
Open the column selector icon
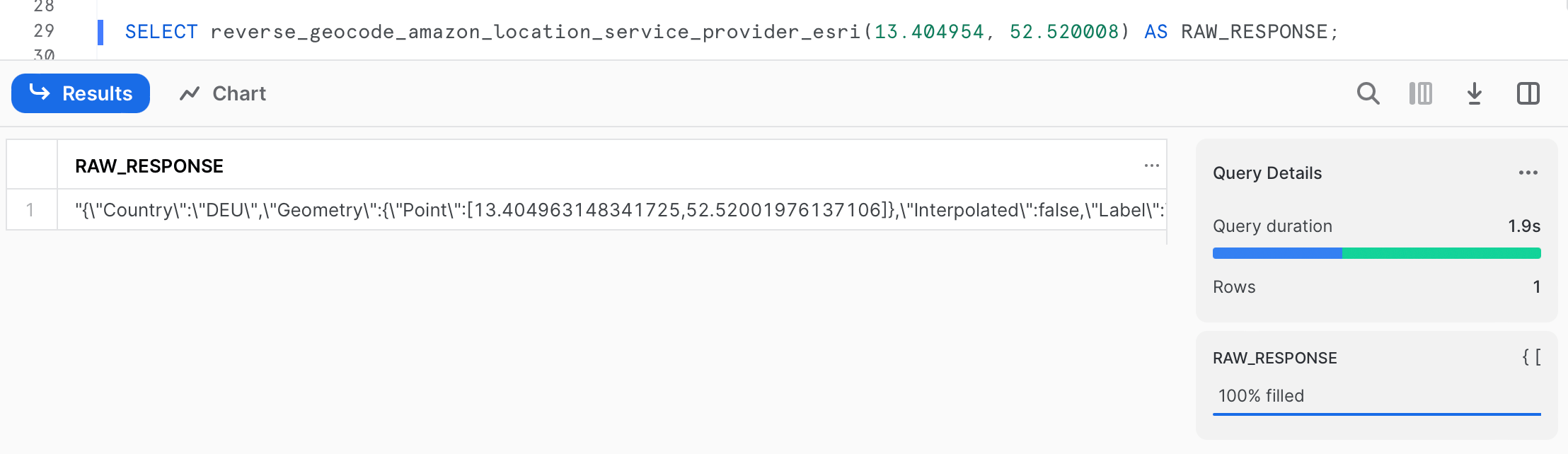[1421, 93]
